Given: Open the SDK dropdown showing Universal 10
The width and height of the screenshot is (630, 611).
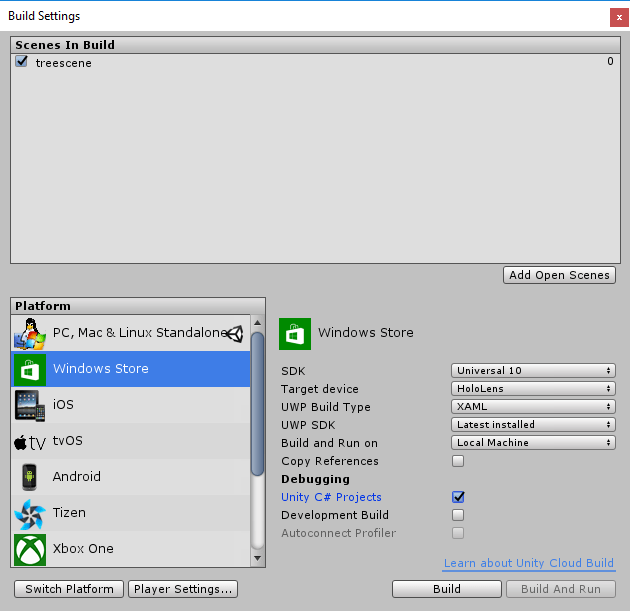Looking at the screenshot, I should click(x=533, y=370).
